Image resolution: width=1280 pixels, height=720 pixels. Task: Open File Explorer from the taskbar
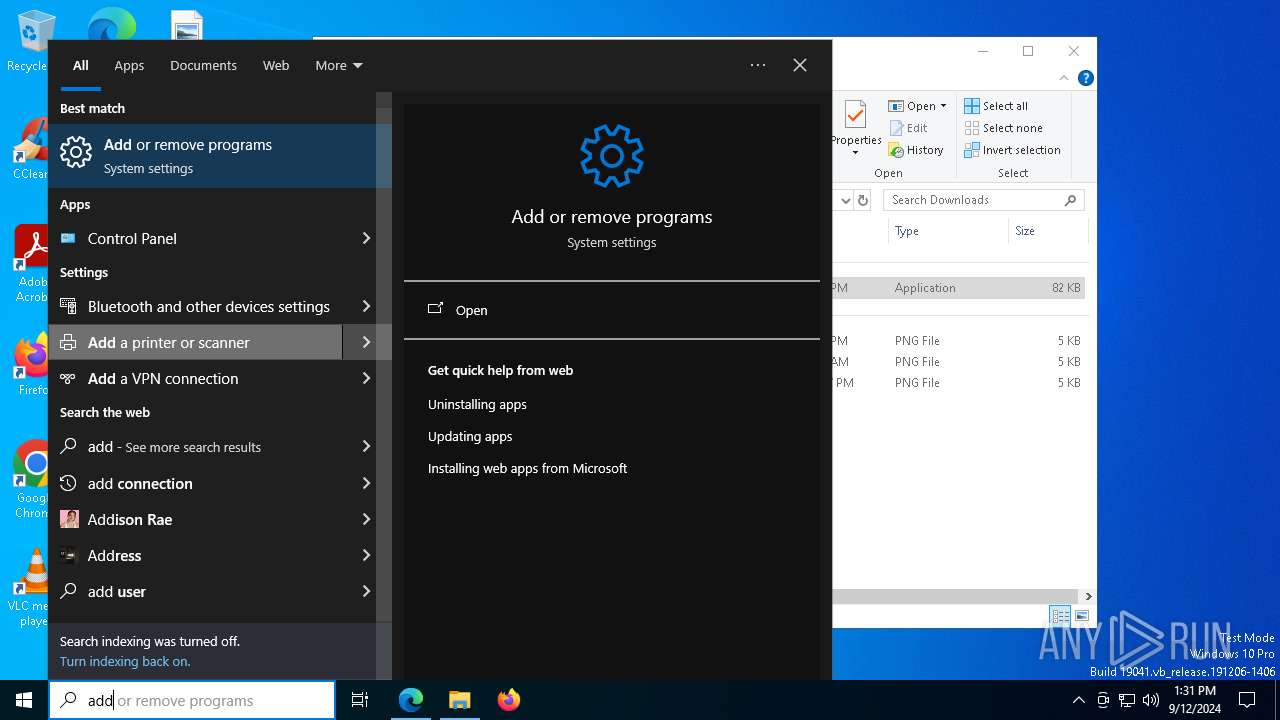(459, 700)
